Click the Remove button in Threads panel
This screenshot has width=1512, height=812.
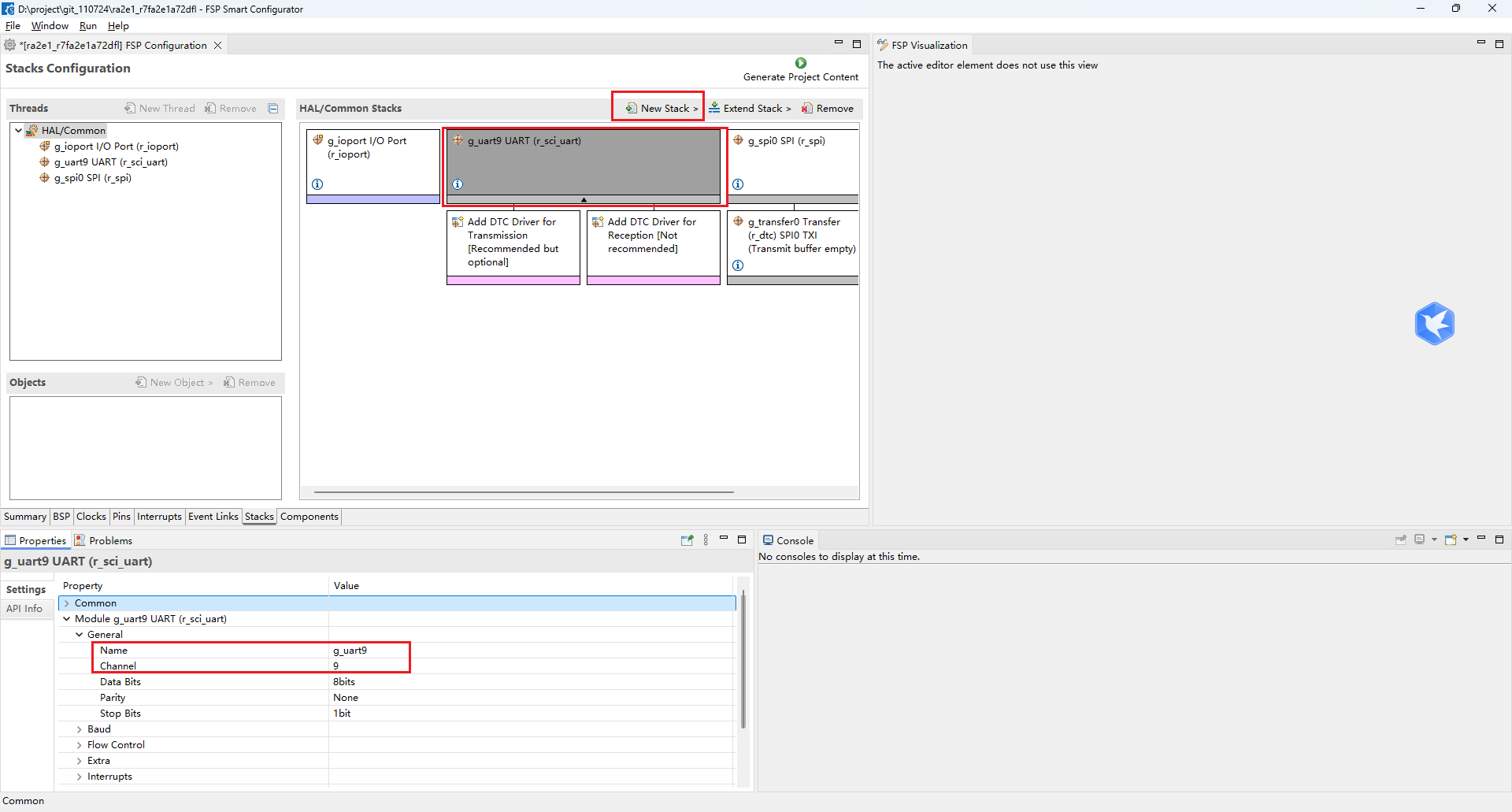231,108
